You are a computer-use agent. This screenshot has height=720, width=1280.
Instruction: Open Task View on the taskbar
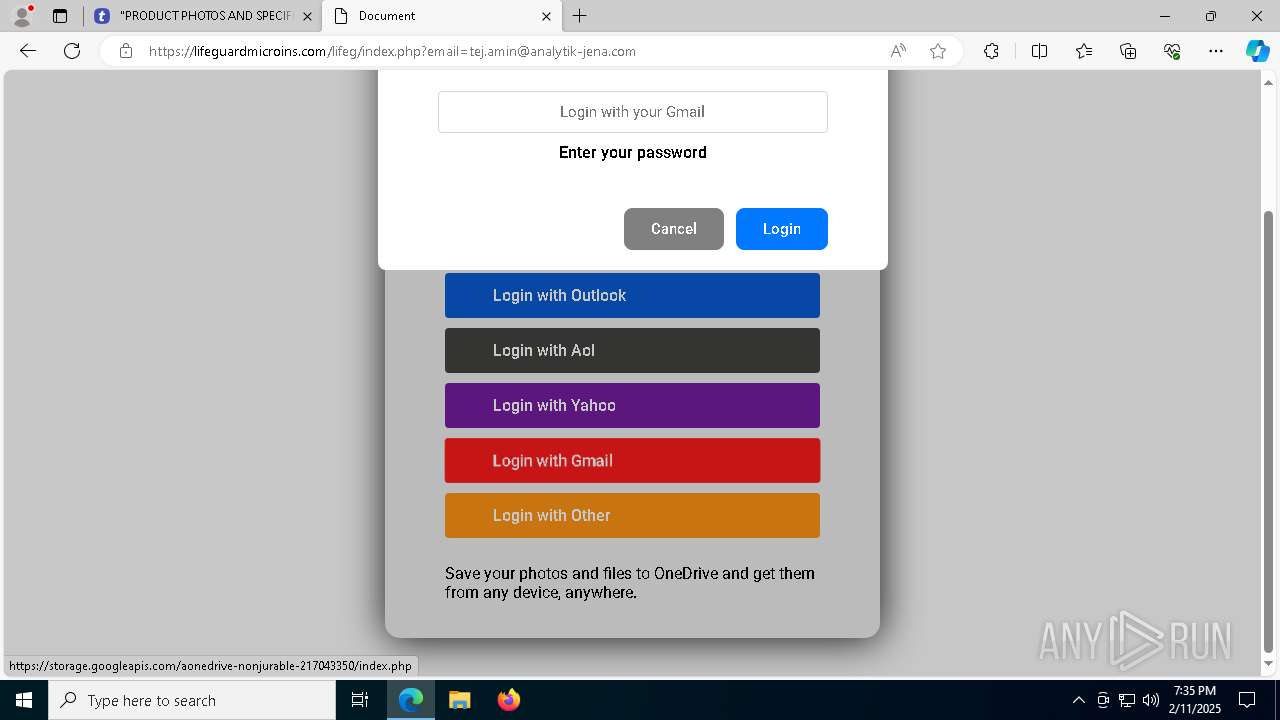(360, 700)
